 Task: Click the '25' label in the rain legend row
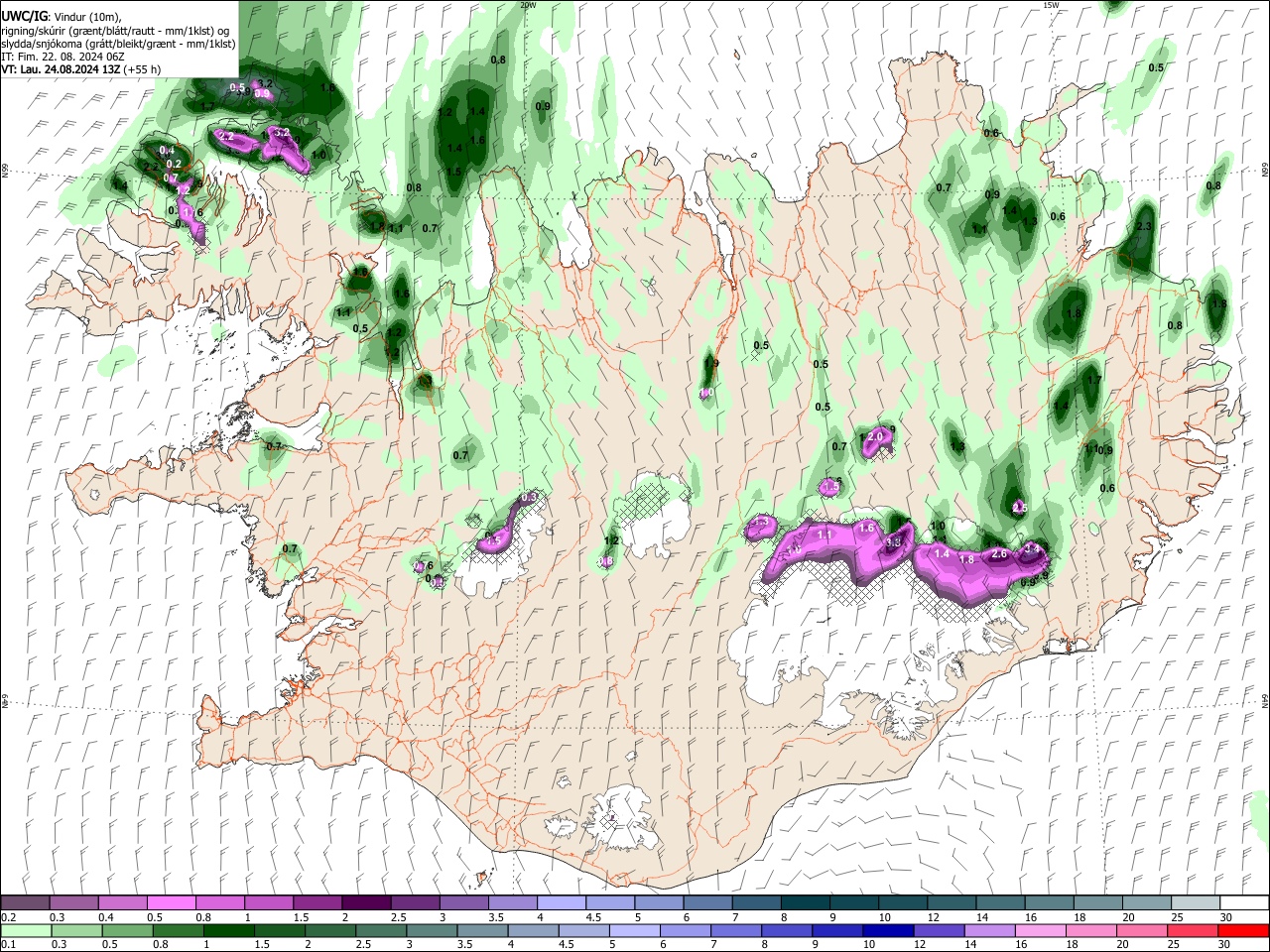point(1173,944)
